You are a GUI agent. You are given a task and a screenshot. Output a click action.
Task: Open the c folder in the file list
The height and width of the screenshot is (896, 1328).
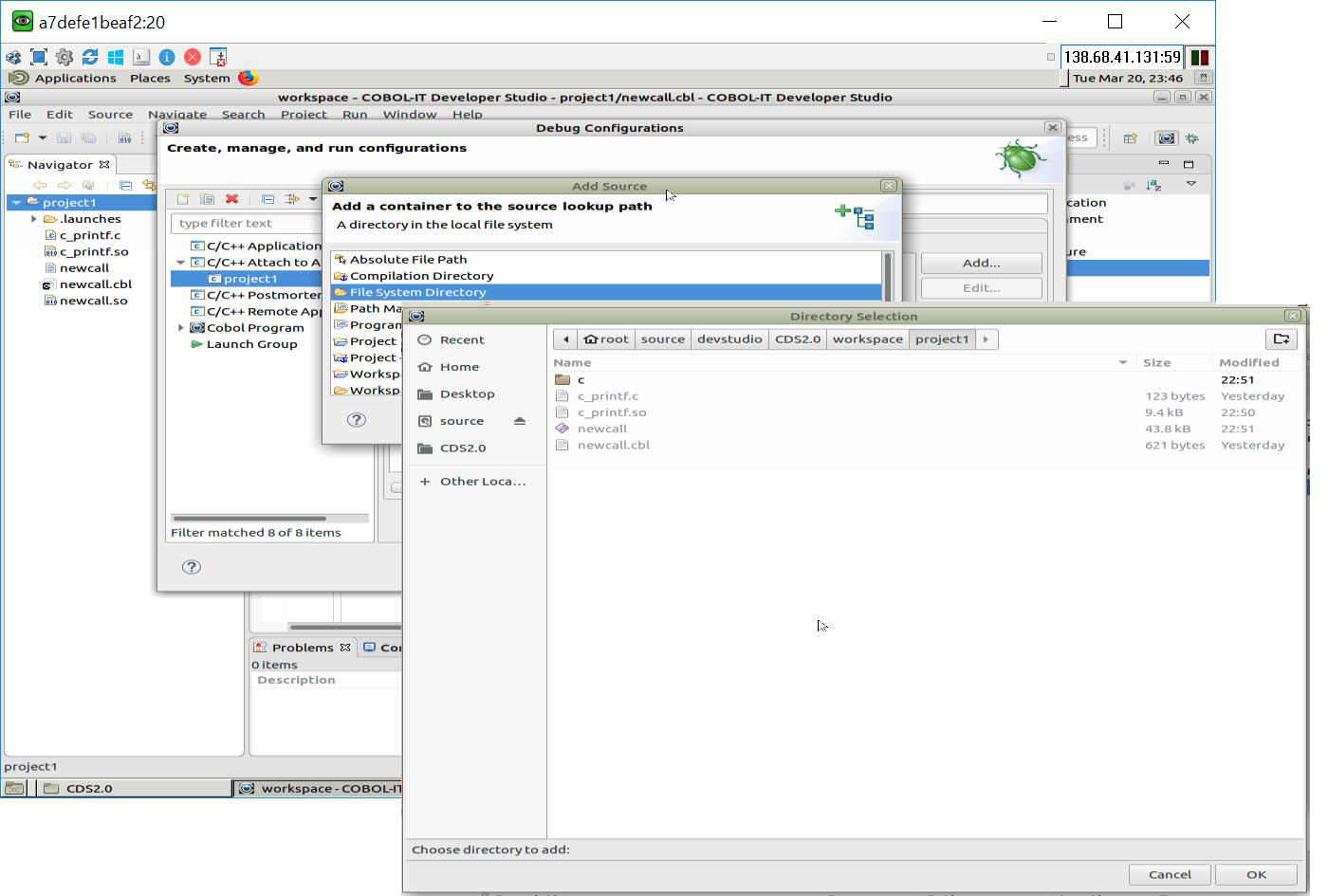tap(581, 380)
